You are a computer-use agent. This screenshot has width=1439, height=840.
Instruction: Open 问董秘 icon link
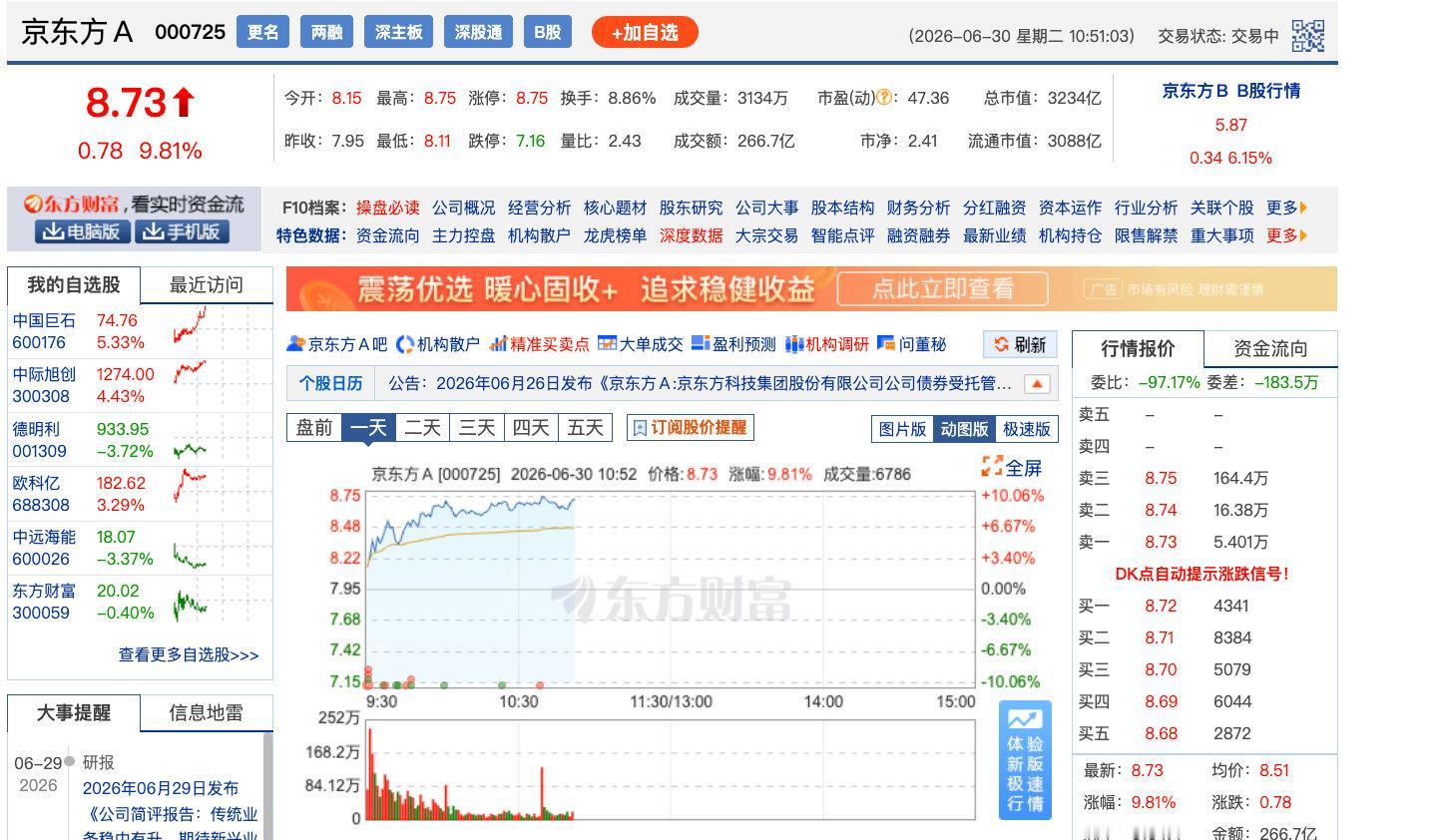[x=886, y=344]
